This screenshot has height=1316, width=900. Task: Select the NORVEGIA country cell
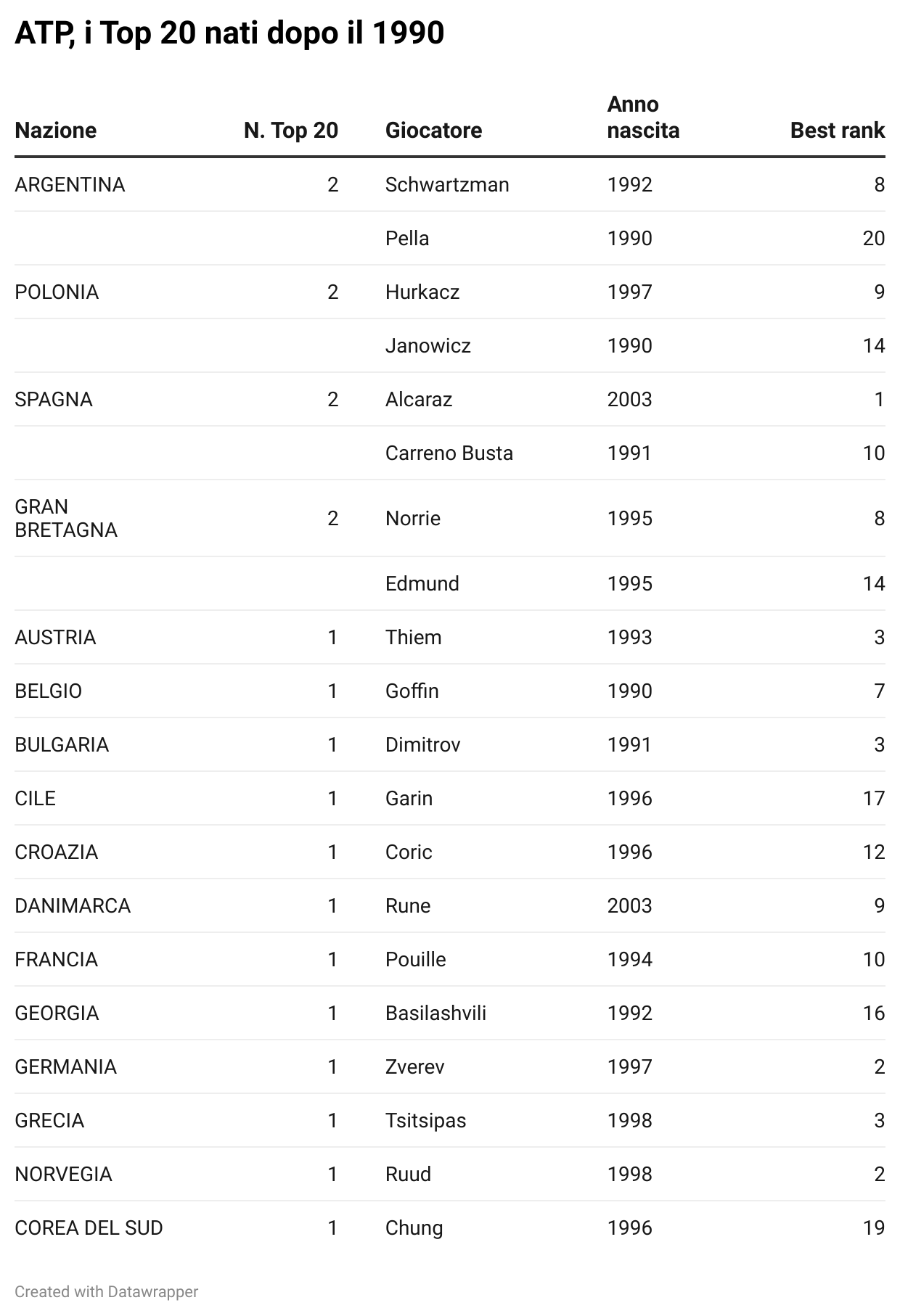[64, 1175]
